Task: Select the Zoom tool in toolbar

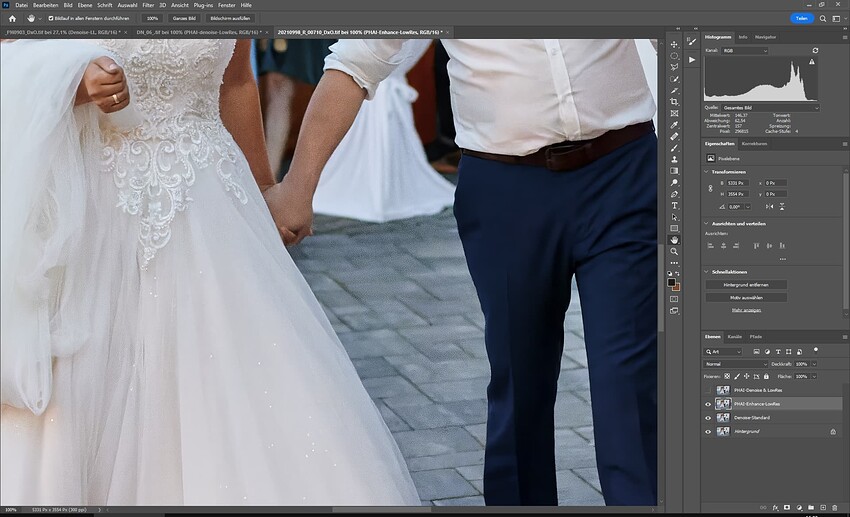Action: click(675, 251)
